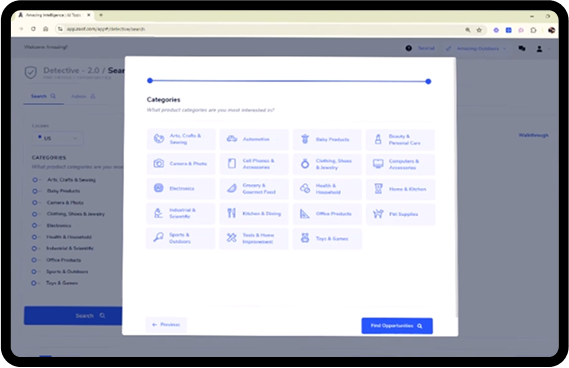
Task: Toggle Arts, Crafts & Sewing sidebar radio
Action: pos(35,180)
